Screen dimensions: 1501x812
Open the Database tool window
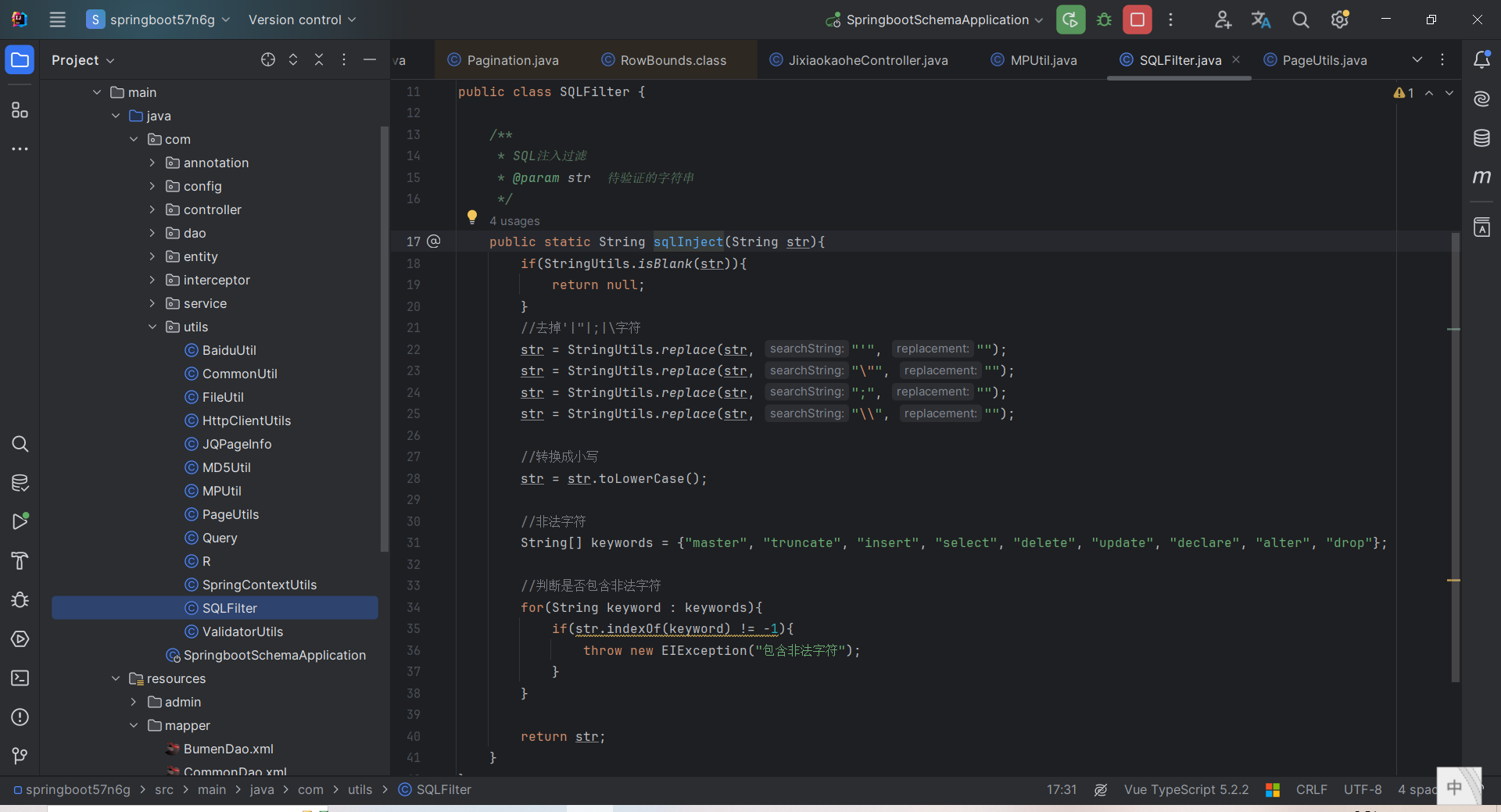(1481, 138)
